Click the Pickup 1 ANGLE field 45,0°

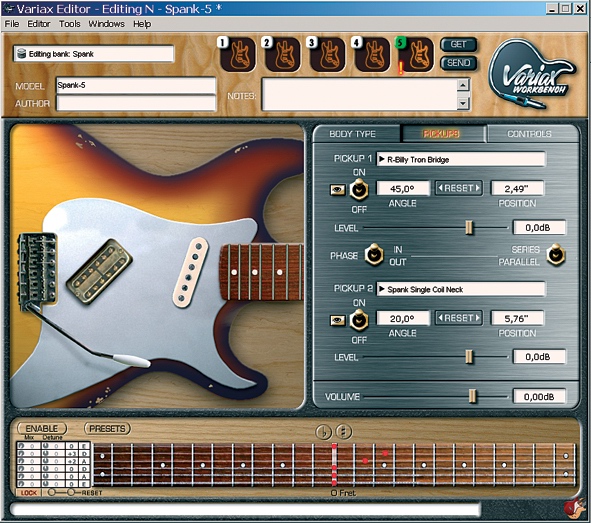[403, 188]
